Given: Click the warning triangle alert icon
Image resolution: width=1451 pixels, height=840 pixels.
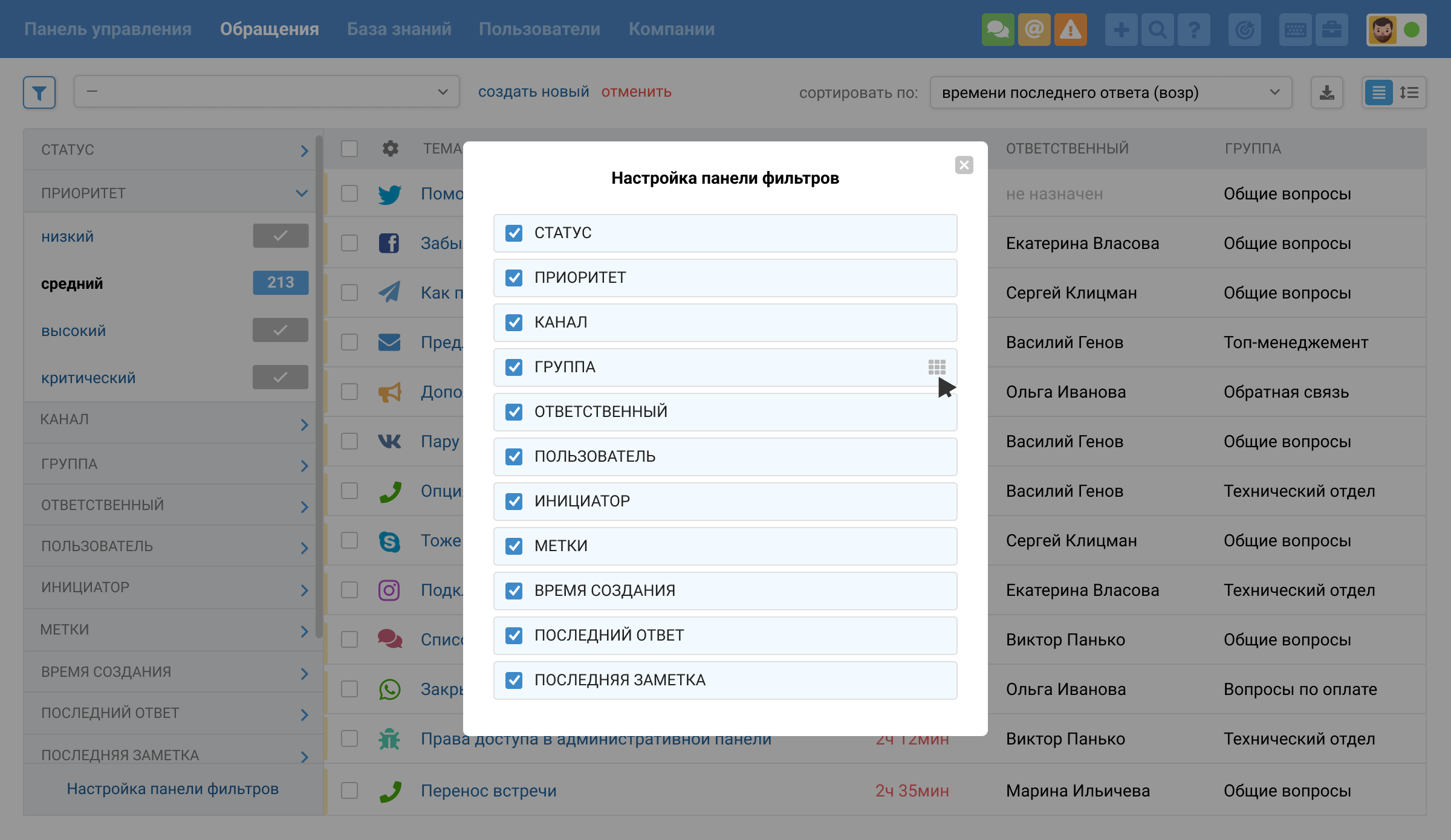Looking at the screenshot, I should 1070,30.
